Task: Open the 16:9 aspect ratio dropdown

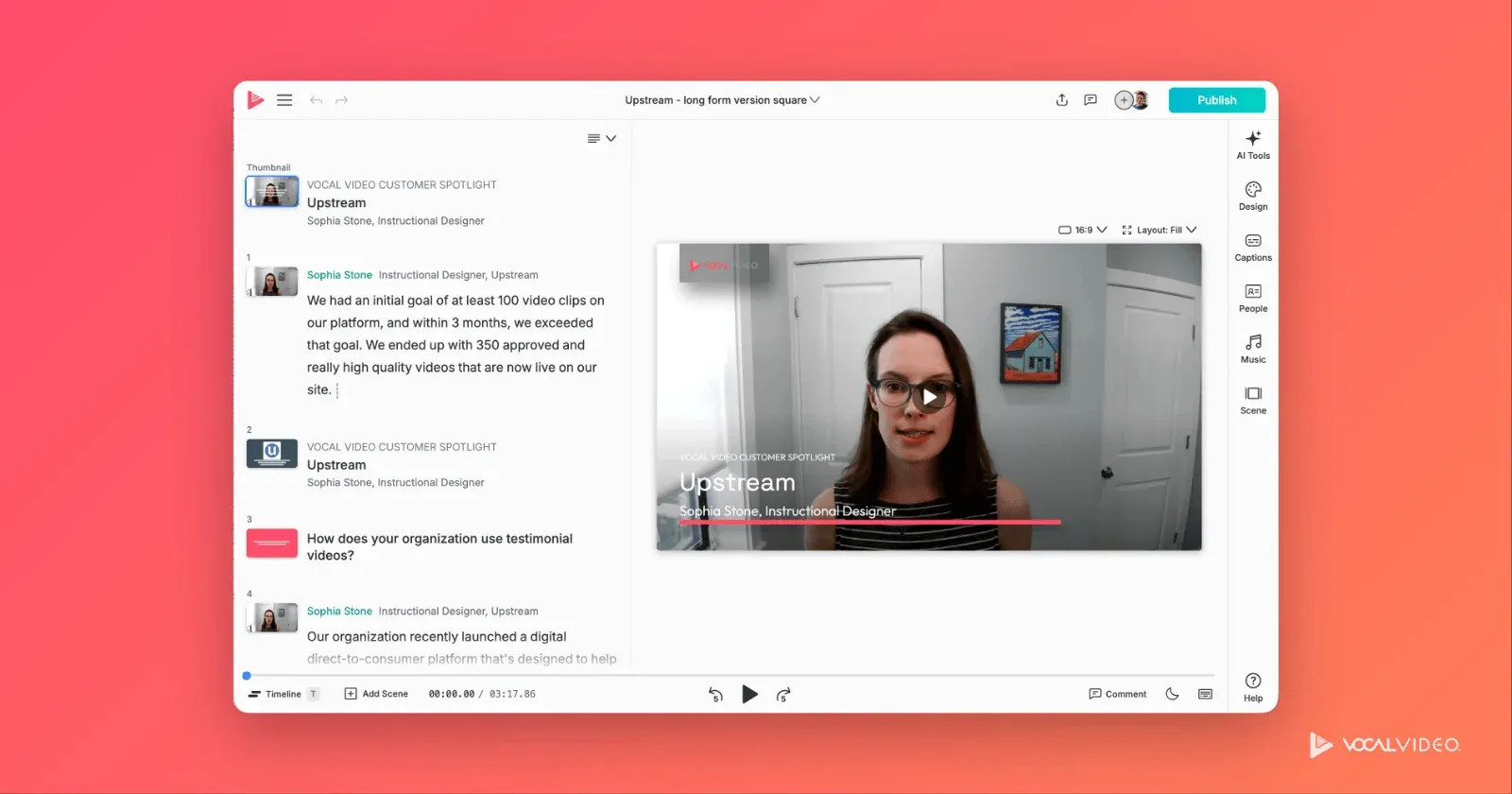Action: pos(1082,230)
